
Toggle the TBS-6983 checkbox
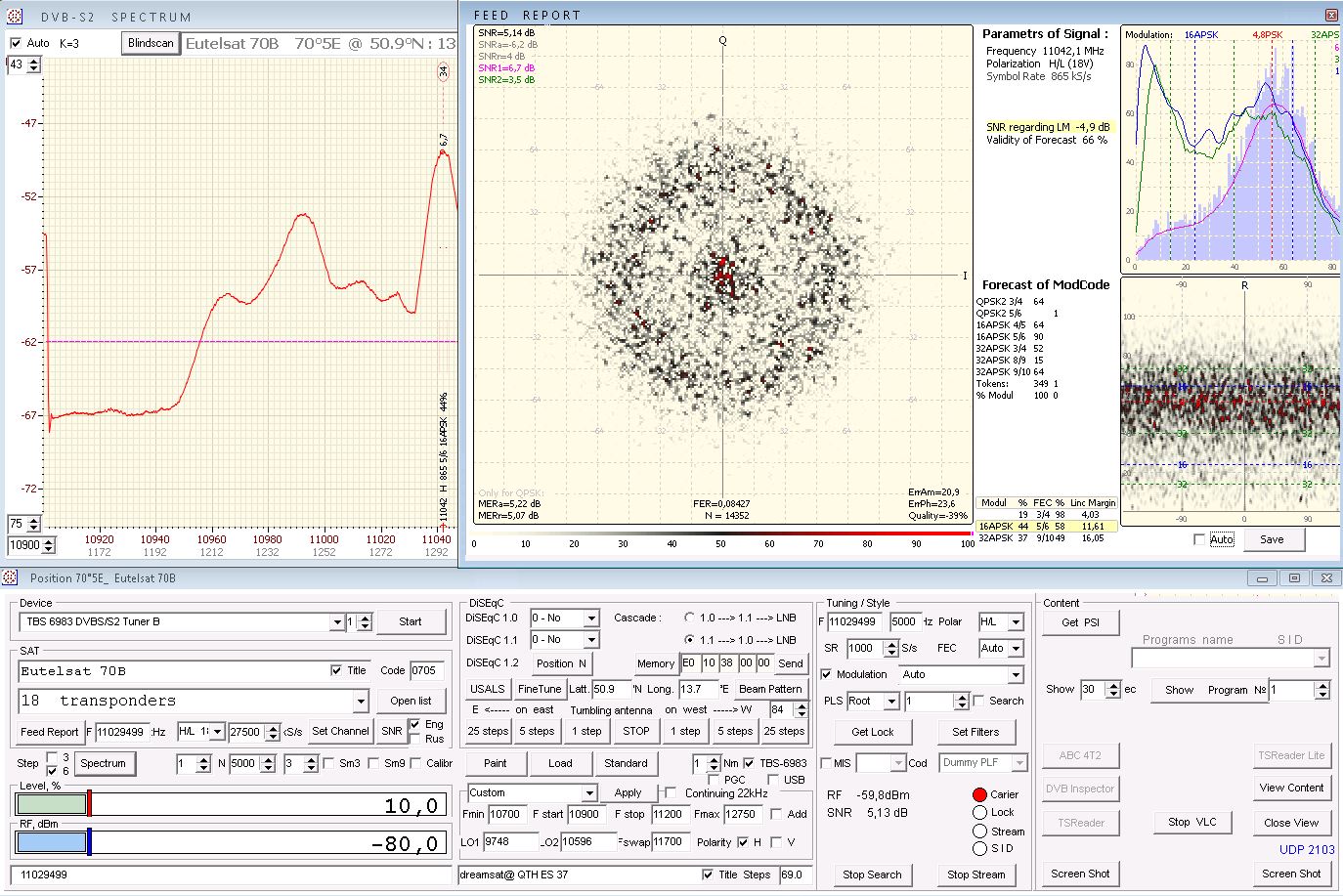click(749, 763)
